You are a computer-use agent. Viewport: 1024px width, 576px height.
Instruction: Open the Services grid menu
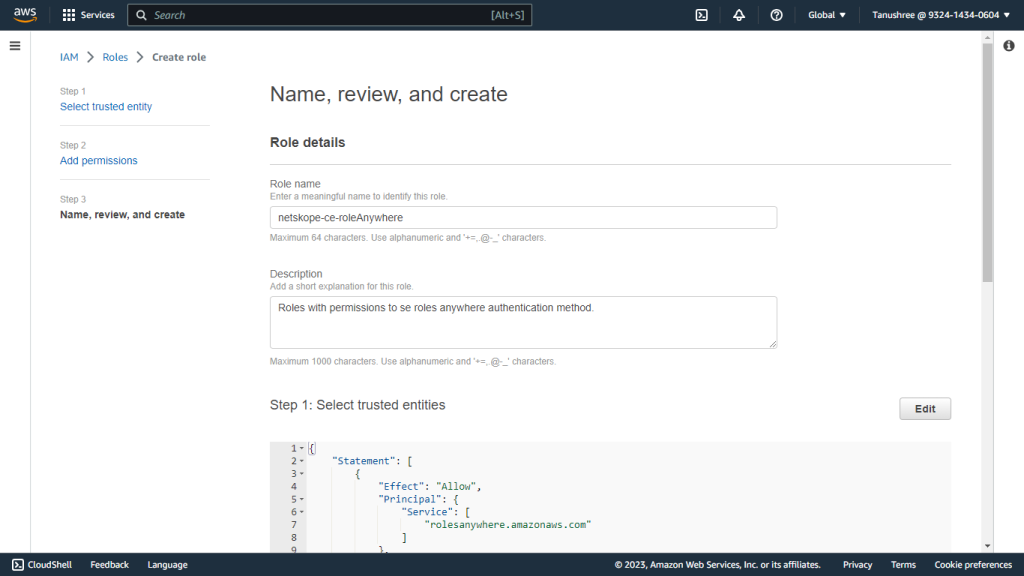pyautogui.click(x=88, y=15)
